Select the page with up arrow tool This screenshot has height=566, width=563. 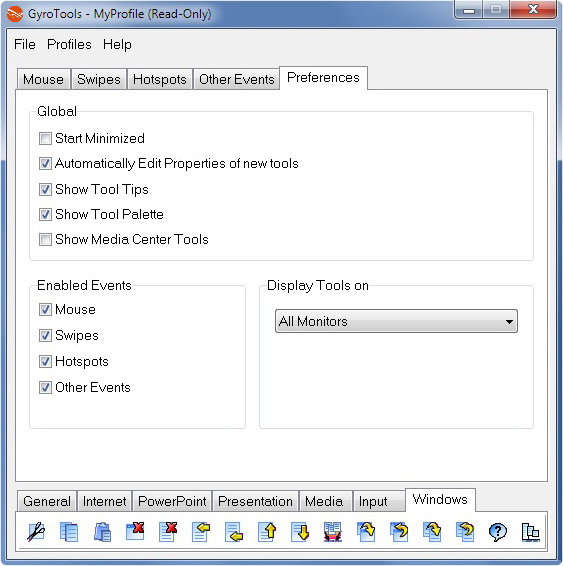tap(267, 532)
